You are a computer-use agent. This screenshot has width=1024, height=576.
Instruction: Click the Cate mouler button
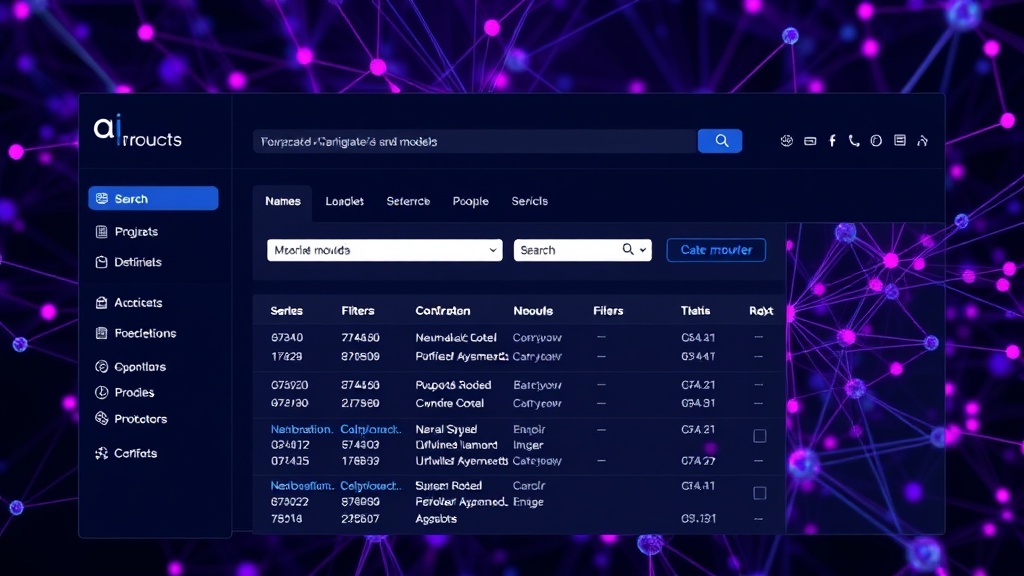716,250
